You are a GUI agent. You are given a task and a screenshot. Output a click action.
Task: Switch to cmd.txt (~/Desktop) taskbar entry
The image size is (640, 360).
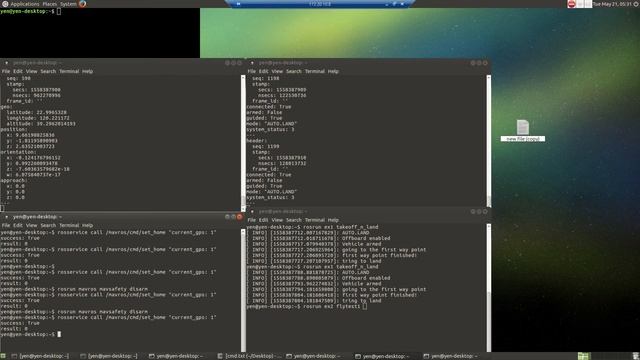click(x=250, y=356)
